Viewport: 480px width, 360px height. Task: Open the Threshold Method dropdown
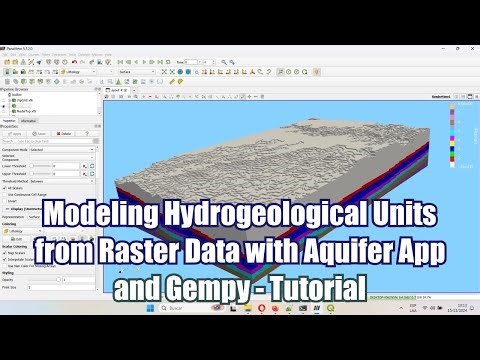click(x=62, y=181)
